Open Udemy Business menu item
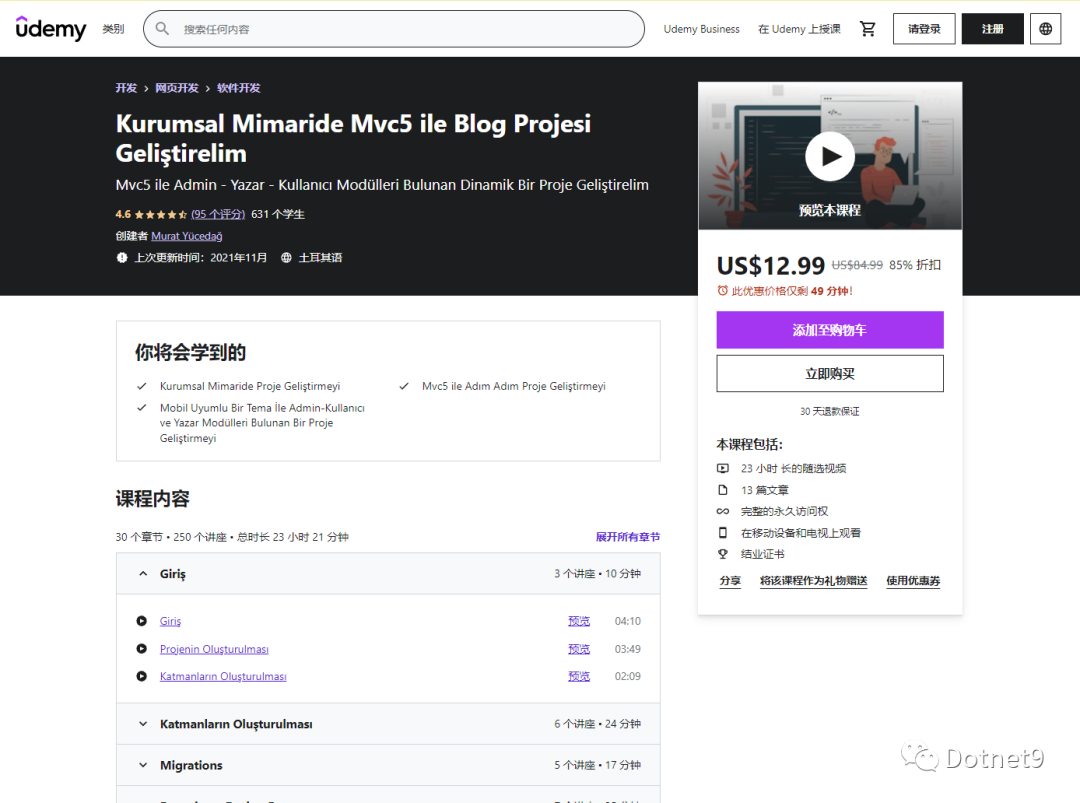The width and height of the screenshot is (1080, 803). coord(701,29)
